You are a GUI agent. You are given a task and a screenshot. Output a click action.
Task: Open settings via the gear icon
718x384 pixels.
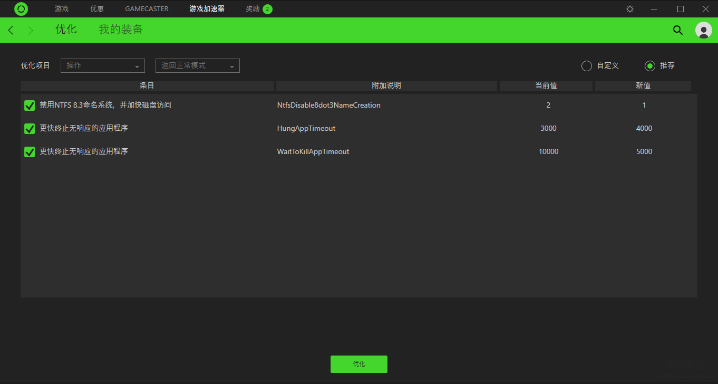point(630,9)
